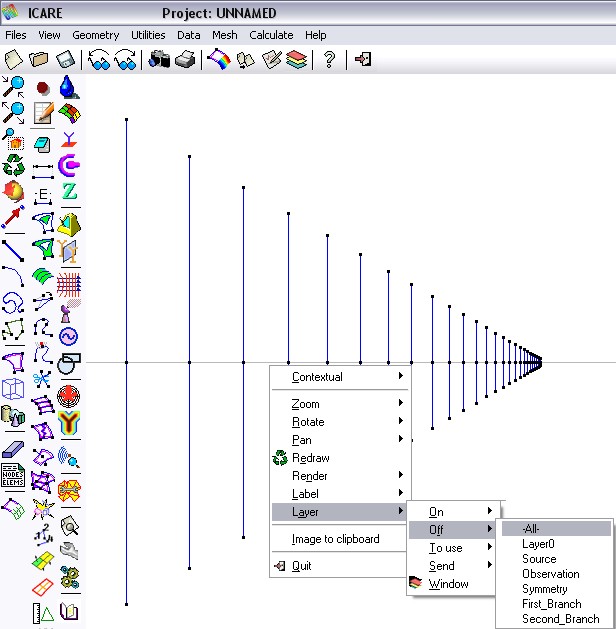This screenshot has width=616, height=629.
Task: Click the green recycle redraw icon
Action: (x=13, y=165)
